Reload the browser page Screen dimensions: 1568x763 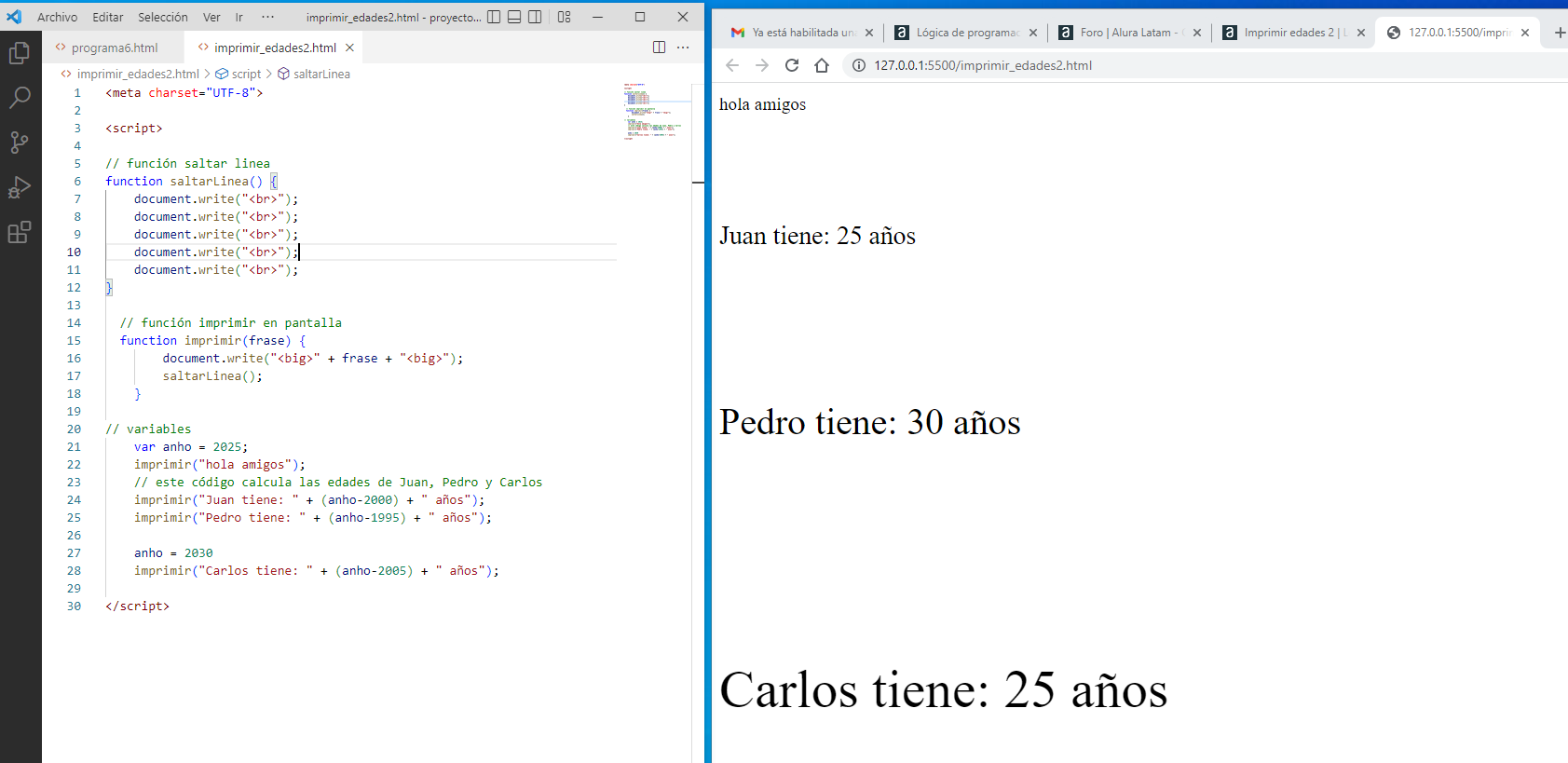[x=792, y=65]
